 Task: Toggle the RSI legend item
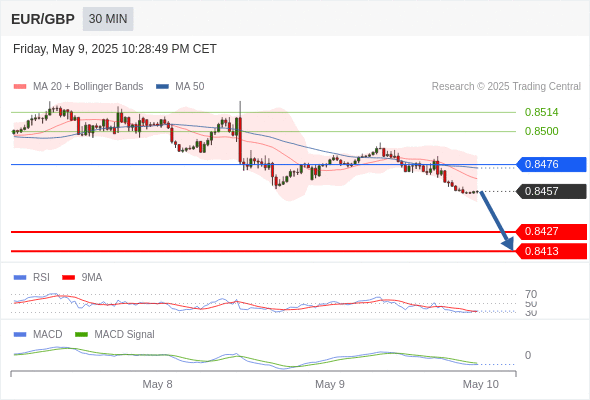(x=32, y=277)
